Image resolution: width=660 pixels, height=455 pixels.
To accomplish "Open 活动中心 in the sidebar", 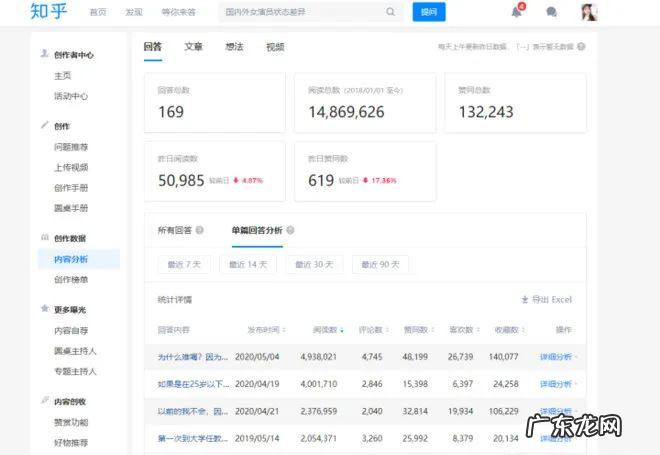I will point(71,96).
